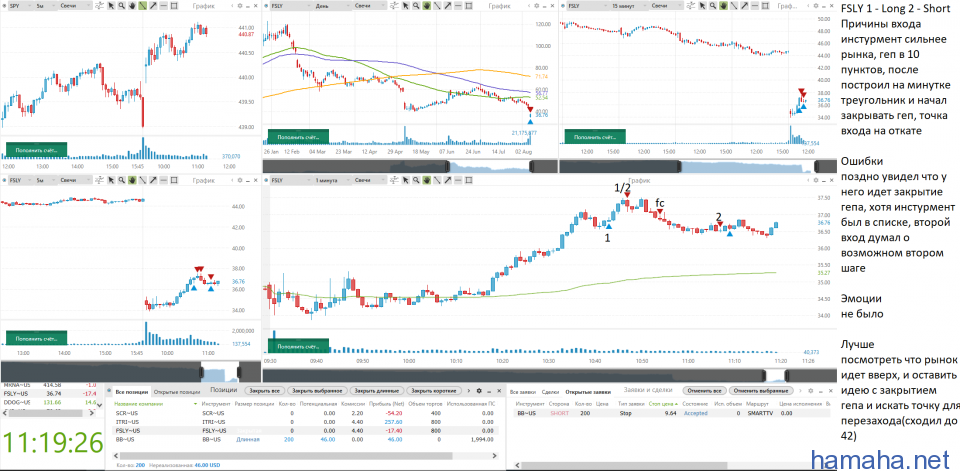Select the hand pan tool in SPY chart
960x471 pixels.
click(132, 6)
